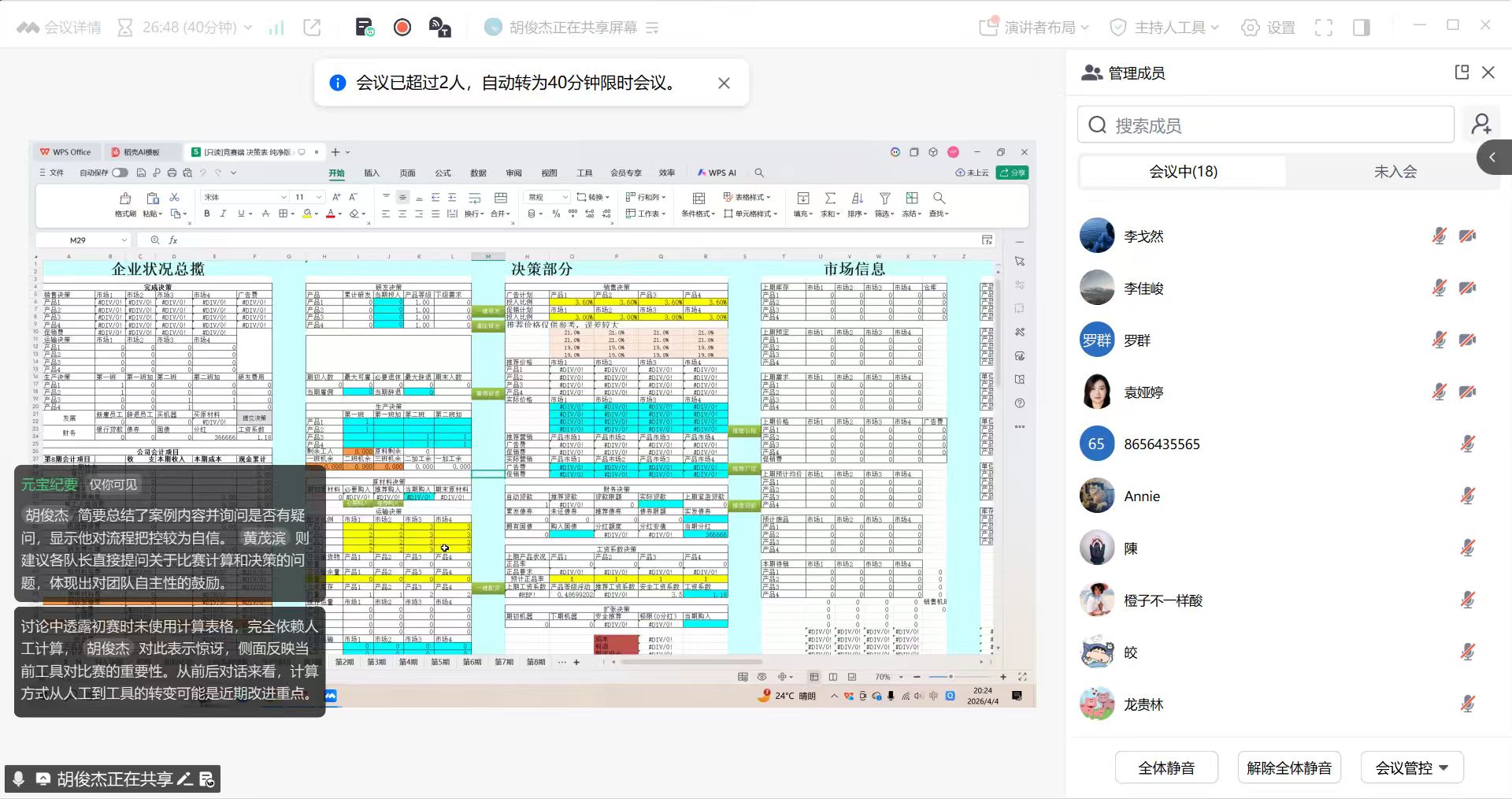Toggle camera for member 罗群
Screen dimensions: 1512x799
tap(1467, 340)
